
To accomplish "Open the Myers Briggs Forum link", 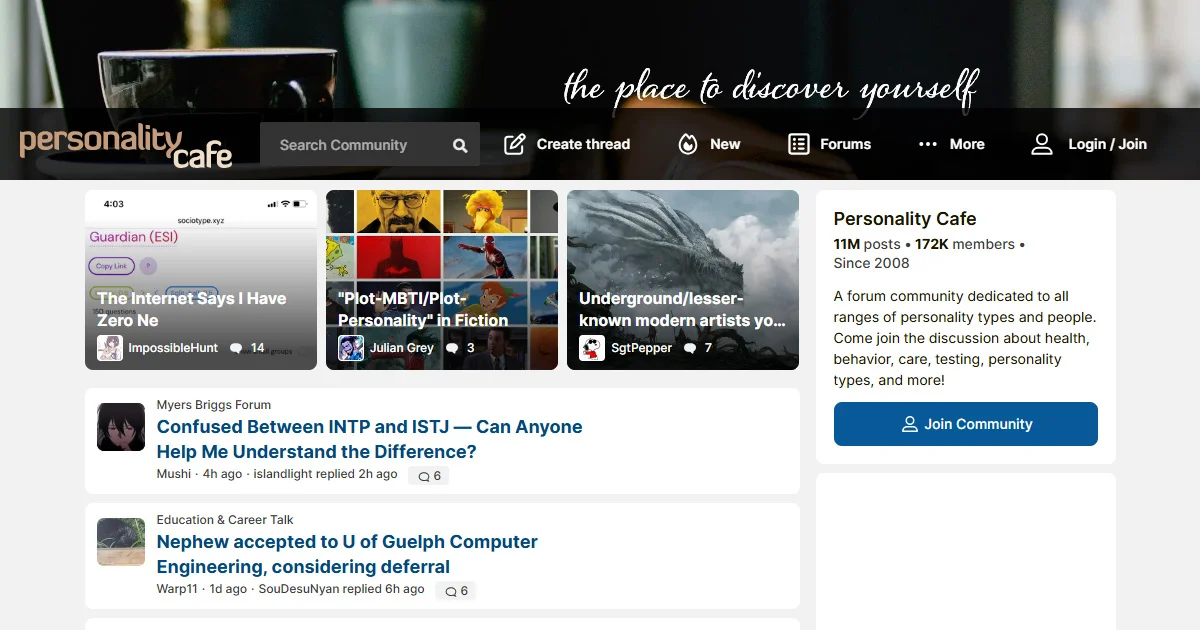I will (214, 405).
